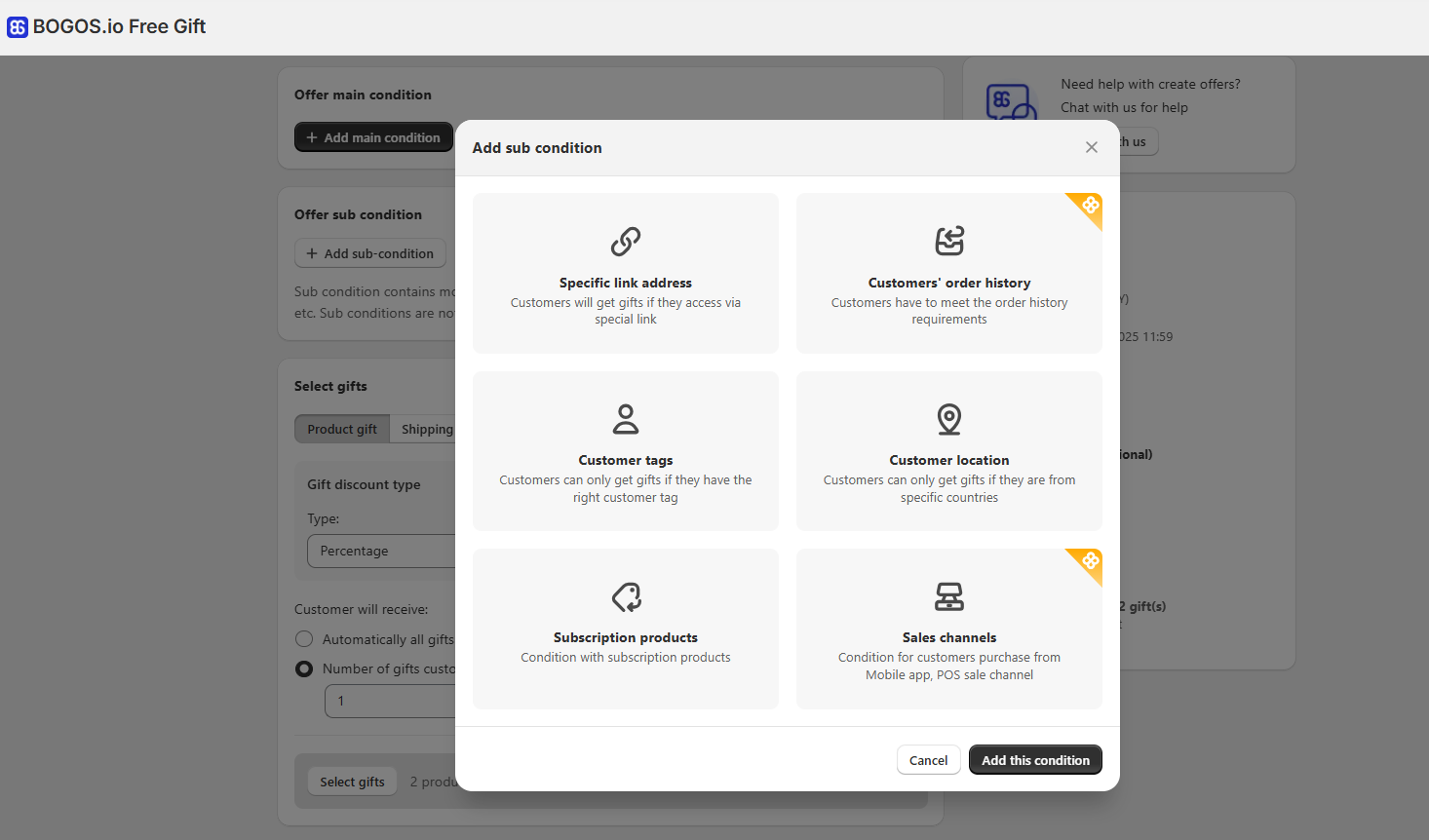1429x840 pixels.
Task: Click Add this condition button
Action: (x=1035, y=760)
